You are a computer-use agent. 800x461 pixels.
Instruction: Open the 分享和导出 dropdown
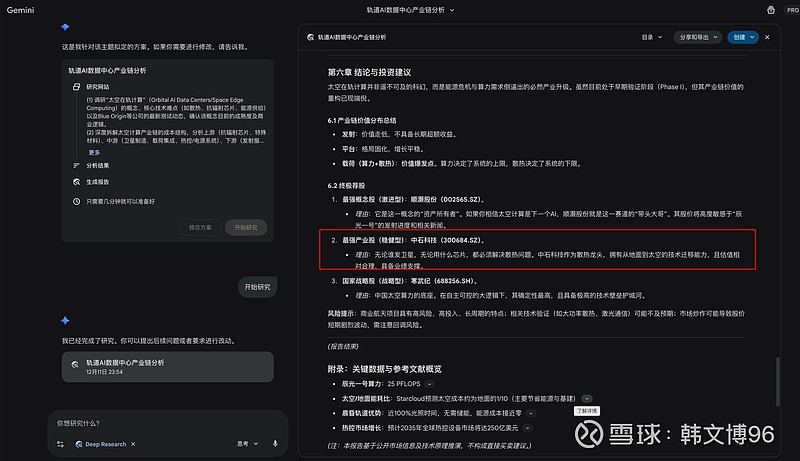(698, 37)
